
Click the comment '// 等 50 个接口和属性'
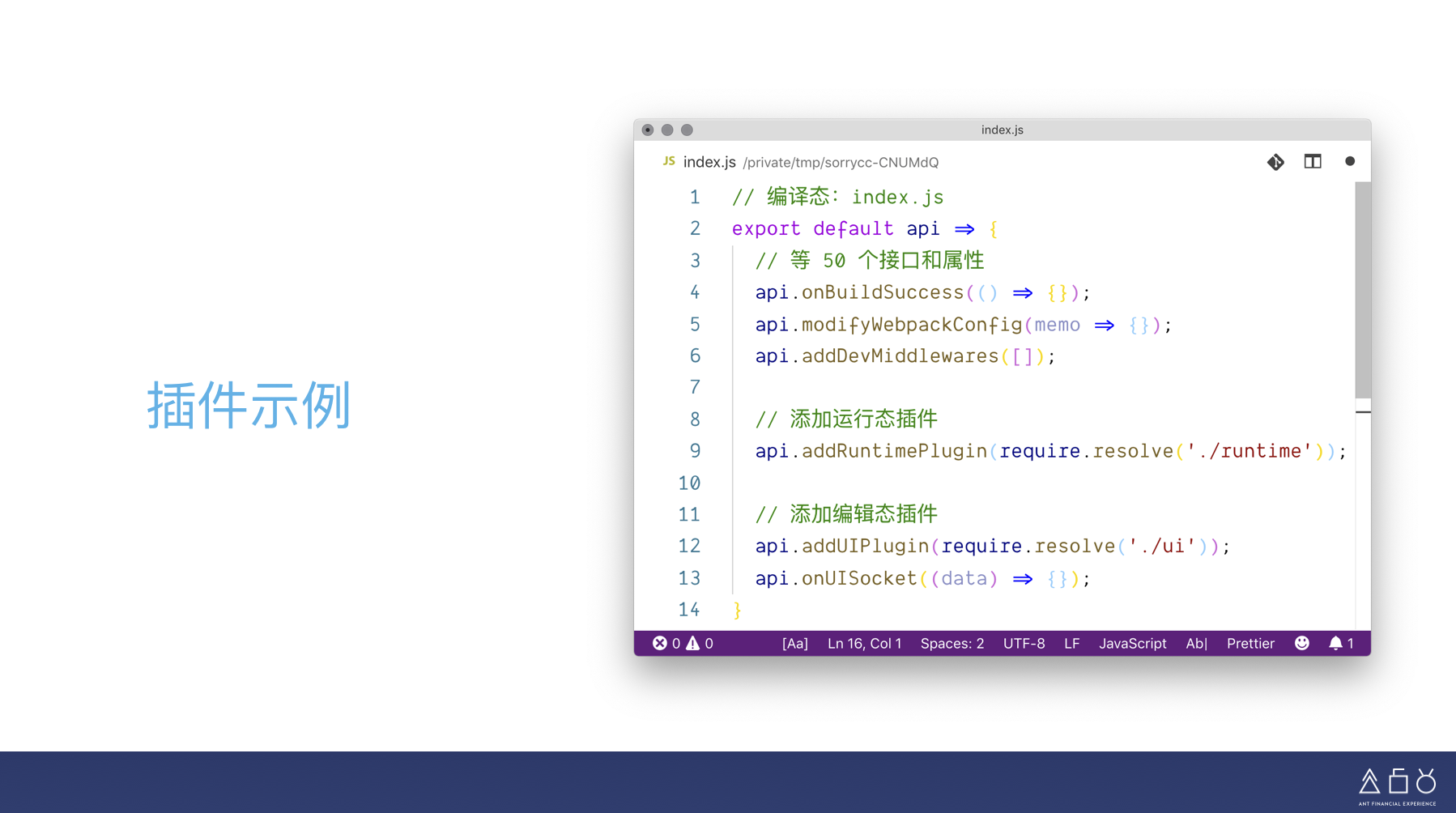pyautogui.click(x=870, y=261)
